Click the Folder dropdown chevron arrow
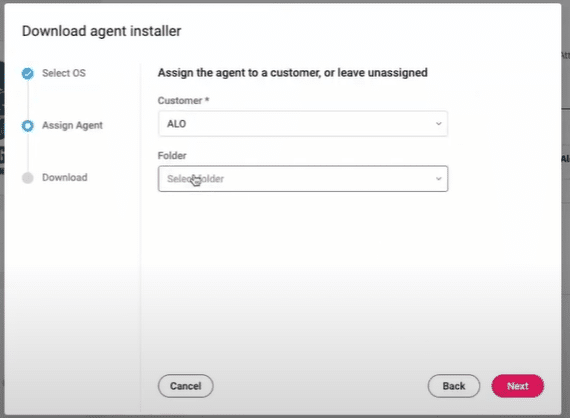This screenshot has width=570, height=418. 439,179
